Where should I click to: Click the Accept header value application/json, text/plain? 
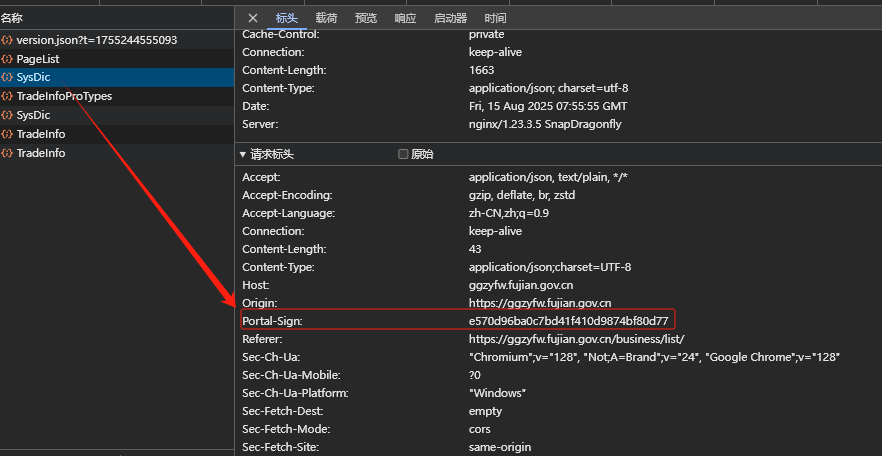coord(548,177)
